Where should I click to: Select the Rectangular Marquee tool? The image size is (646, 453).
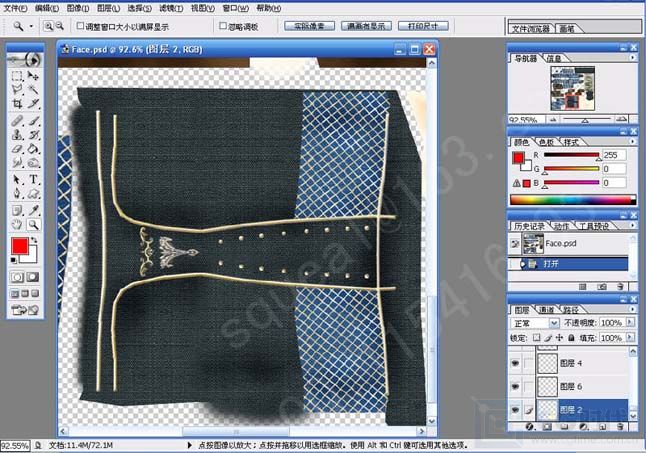17,74
